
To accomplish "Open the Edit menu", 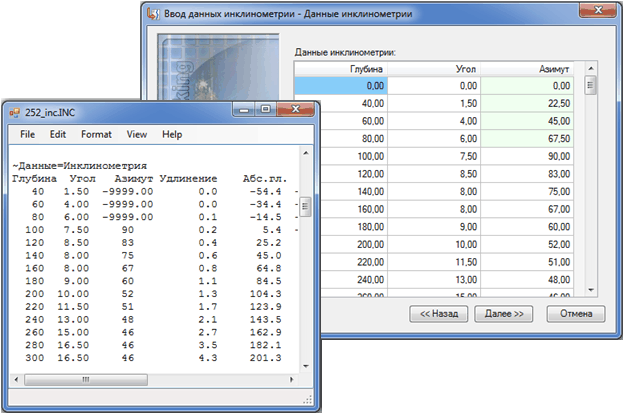I will coord(58,134).
